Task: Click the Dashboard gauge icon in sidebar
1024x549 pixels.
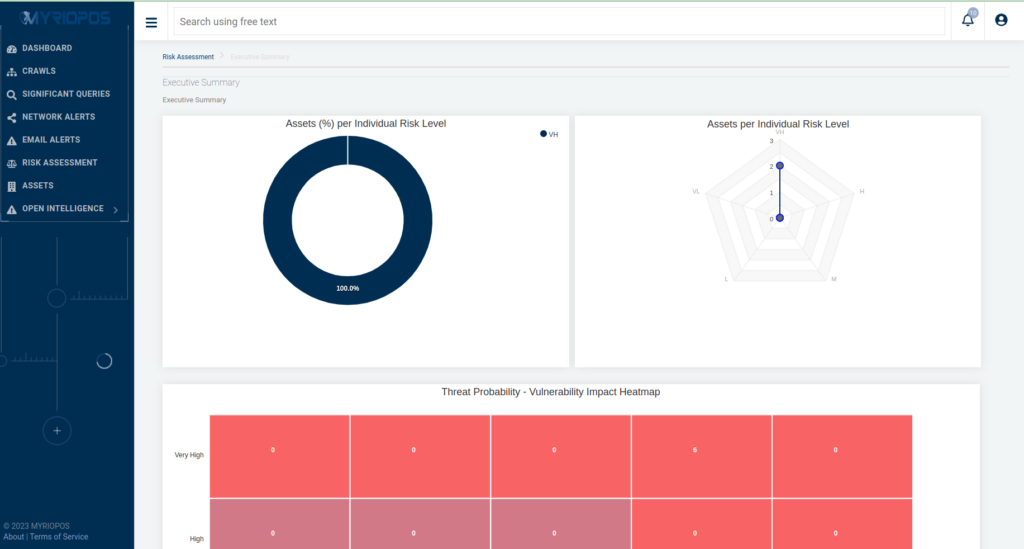Action: point(12,49)
